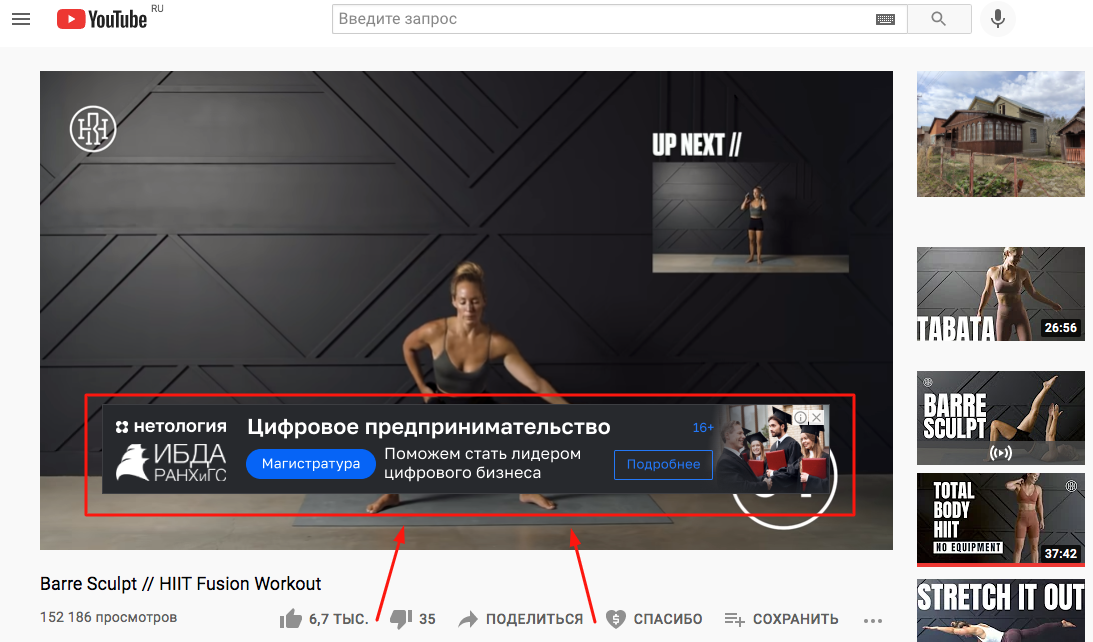Open the three-dot more actions menu
The image size is (1093, 642).
pyautogui.click(x=873, y=620)
